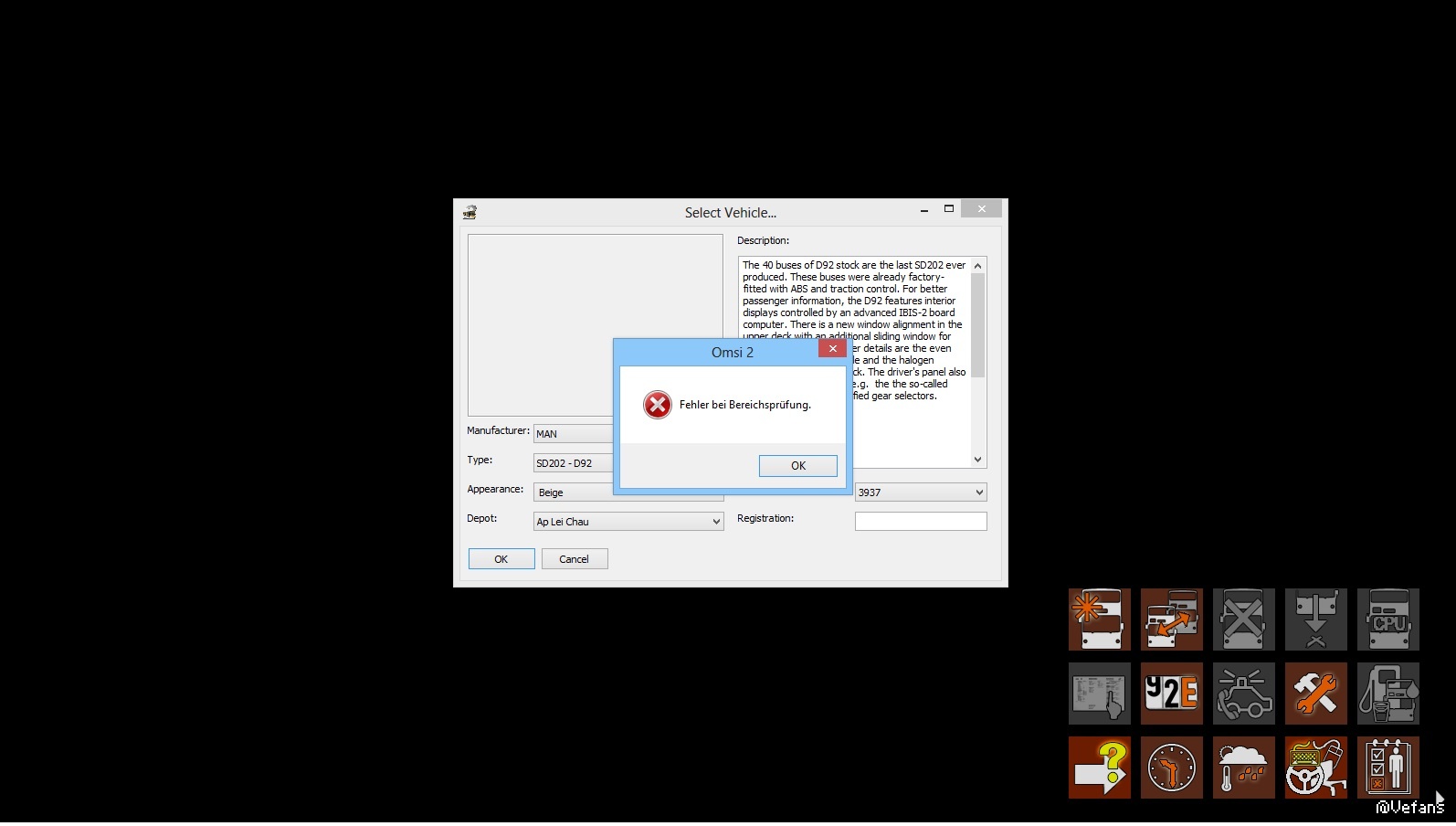Image resolution: width=1456 pixels, height=826 pixels.
Task: Click the switch bus icon with orange arrow
Action: click(x=1172, y=619)
